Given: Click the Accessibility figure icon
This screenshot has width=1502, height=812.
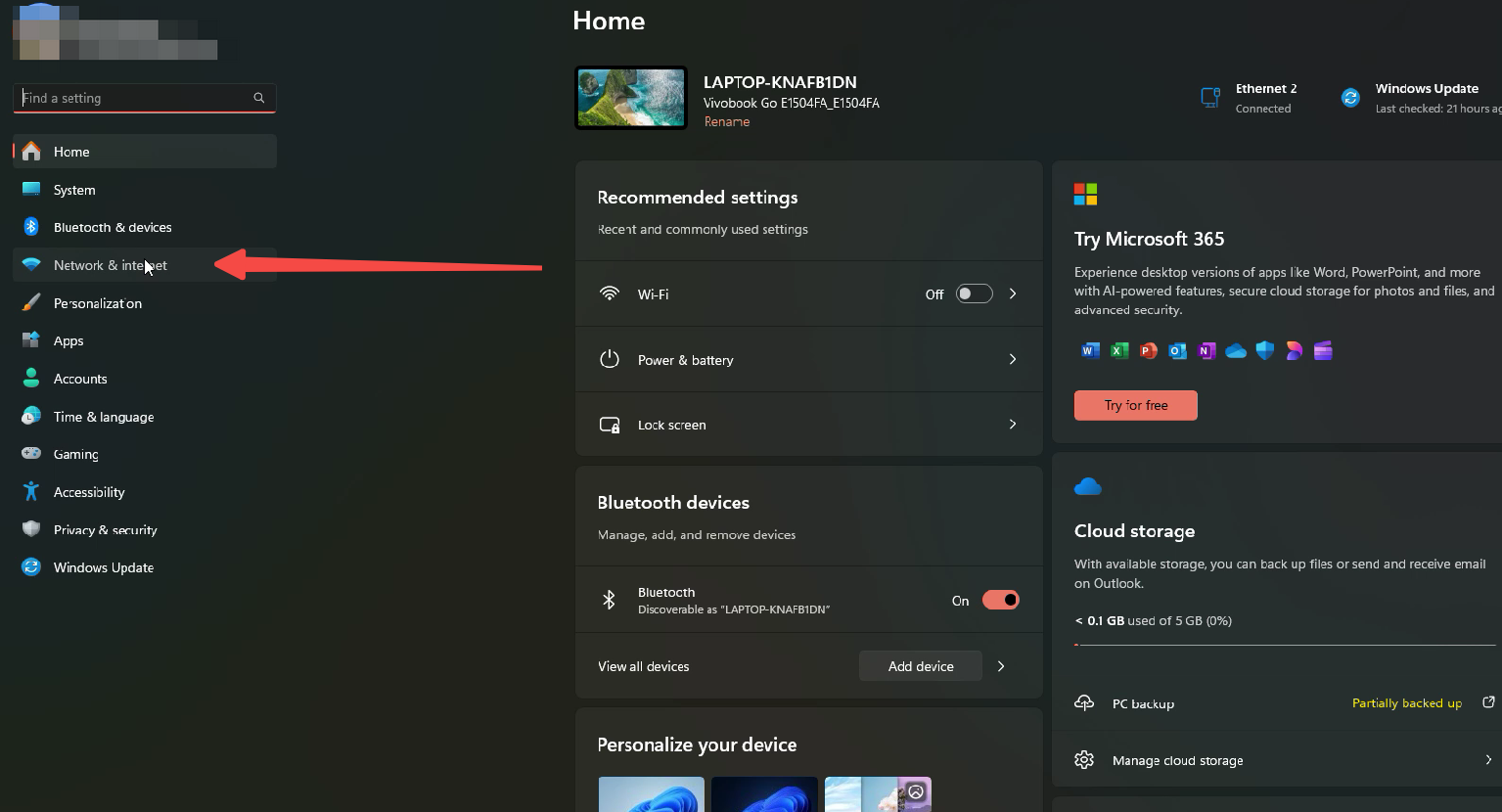Looking at the screenshot, I should pyautogui.click(x=31, y=492).
